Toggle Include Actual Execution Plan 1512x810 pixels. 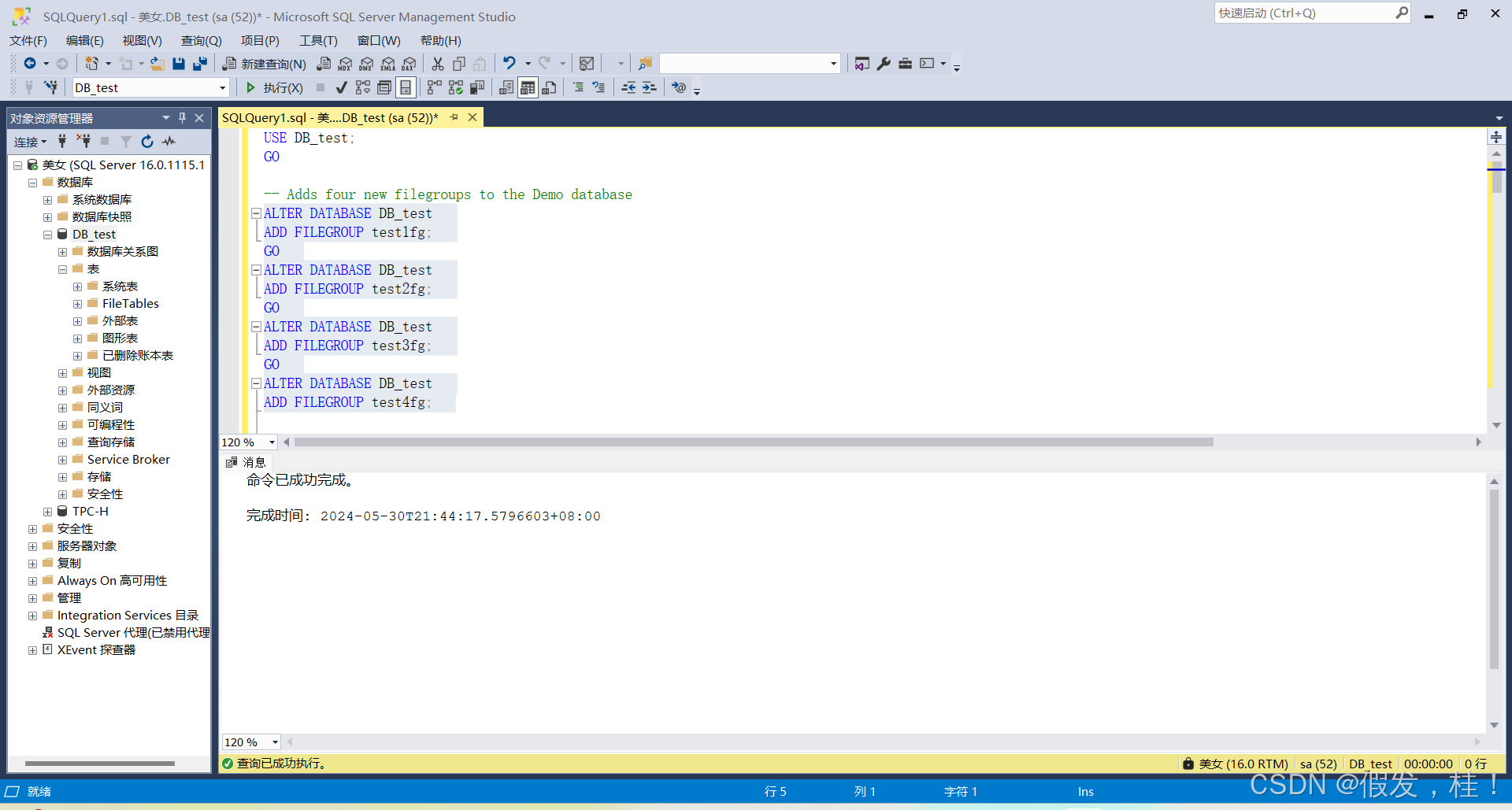[435, 87]
